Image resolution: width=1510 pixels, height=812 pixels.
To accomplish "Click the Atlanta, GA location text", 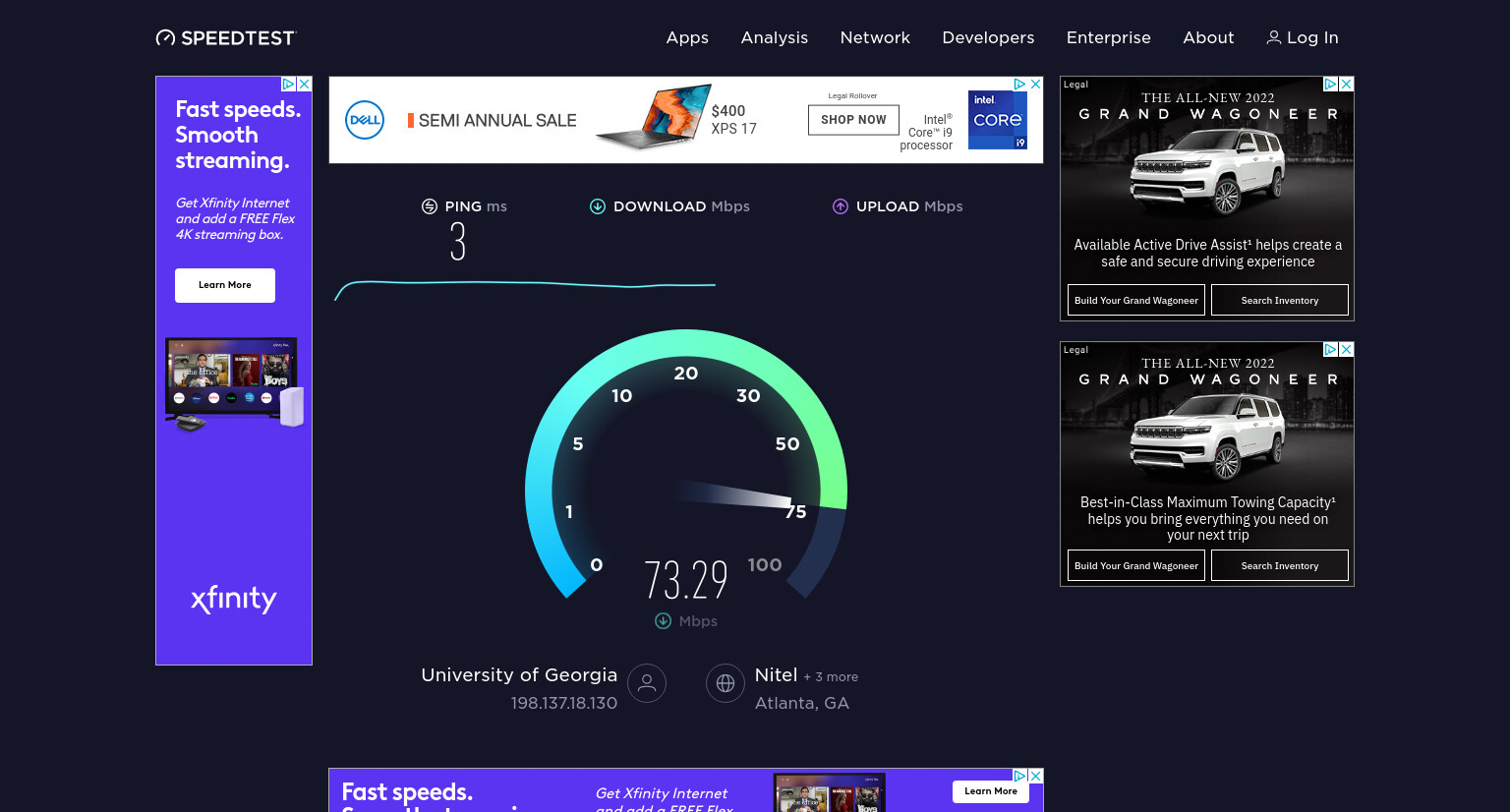I will [802, 703].
